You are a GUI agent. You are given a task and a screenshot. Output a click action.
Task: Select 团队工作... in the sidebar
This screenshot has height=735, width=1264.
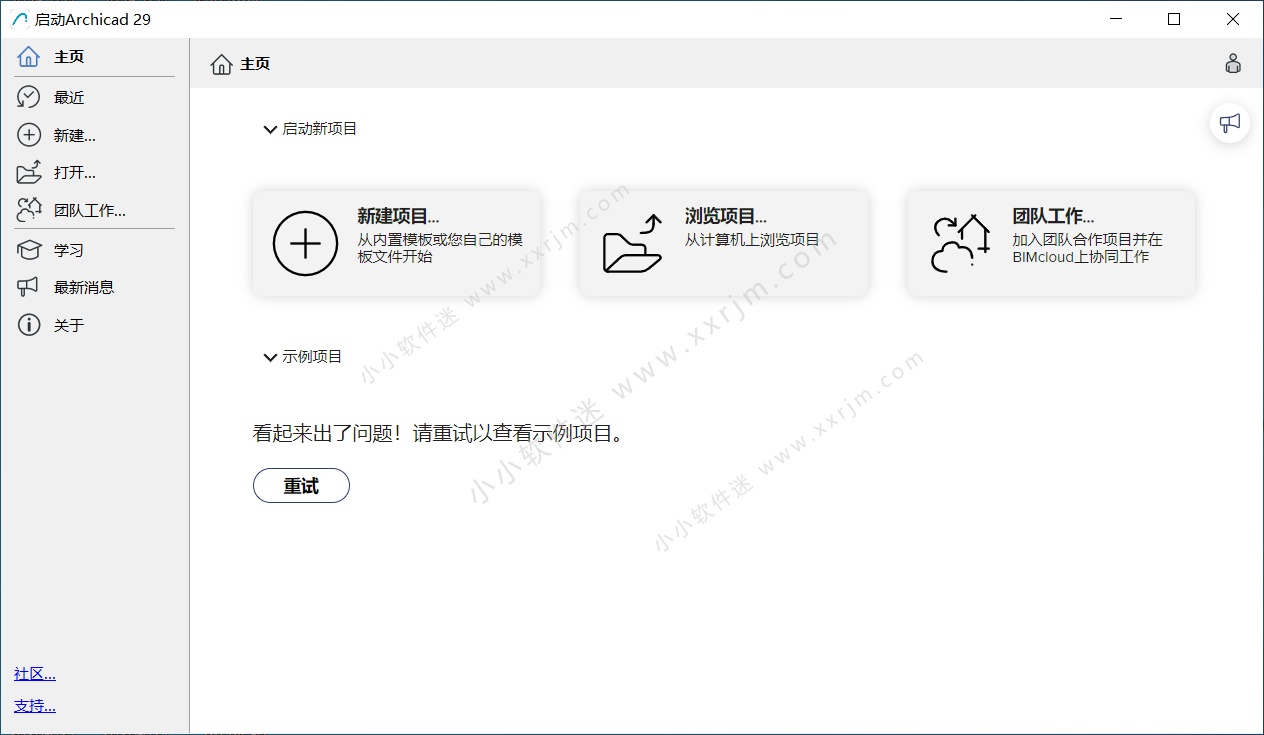tap(90, 211)
